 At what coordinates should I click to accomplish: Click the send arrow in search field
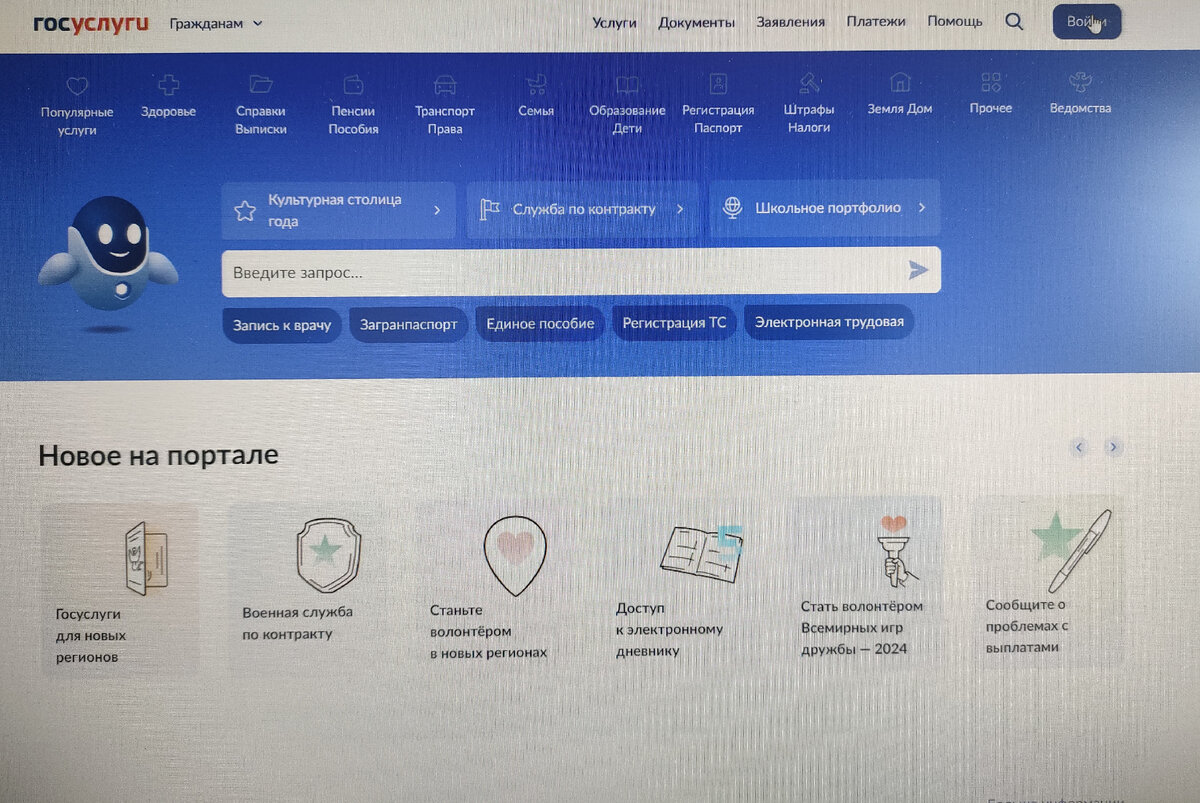point(918,270)
